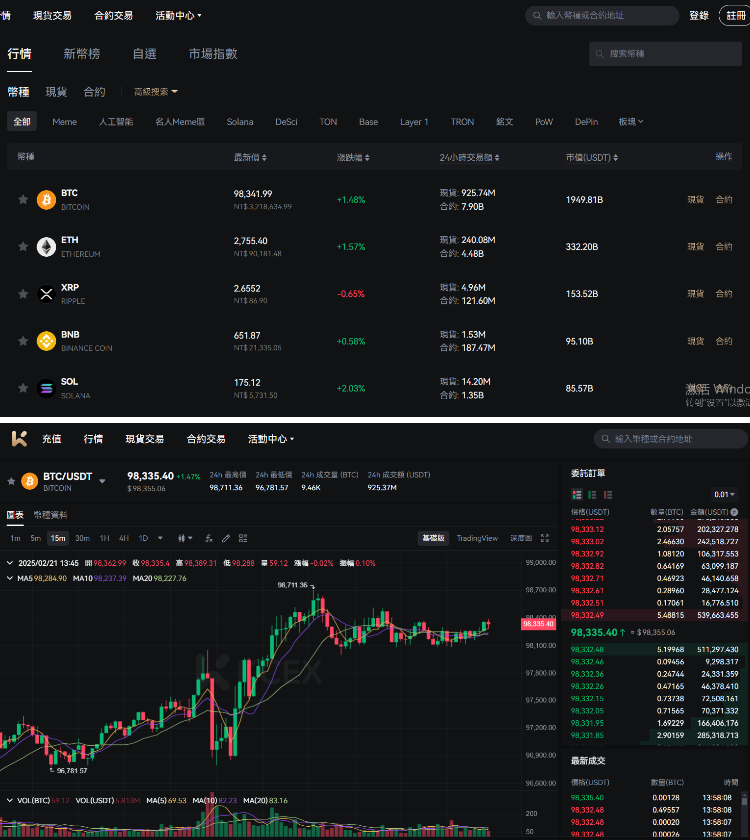Focus the 搜索幣種 coin search field
The image size is (750, 840).
point(665,54)
